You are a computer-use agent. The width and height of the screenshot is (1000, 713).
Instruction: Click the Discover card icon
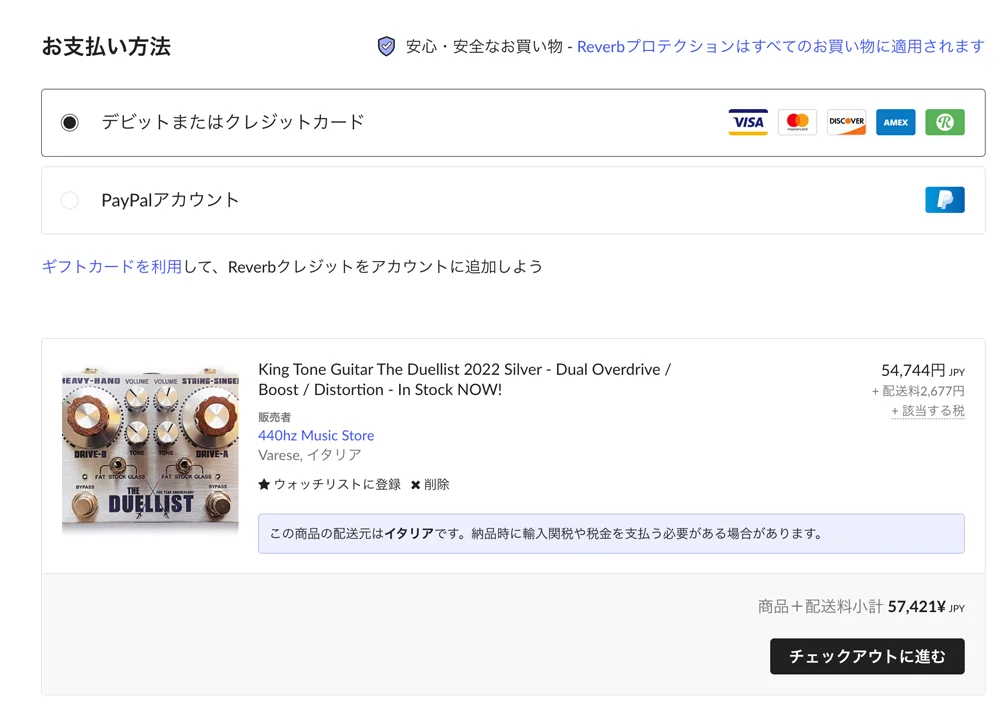[846, 122]
